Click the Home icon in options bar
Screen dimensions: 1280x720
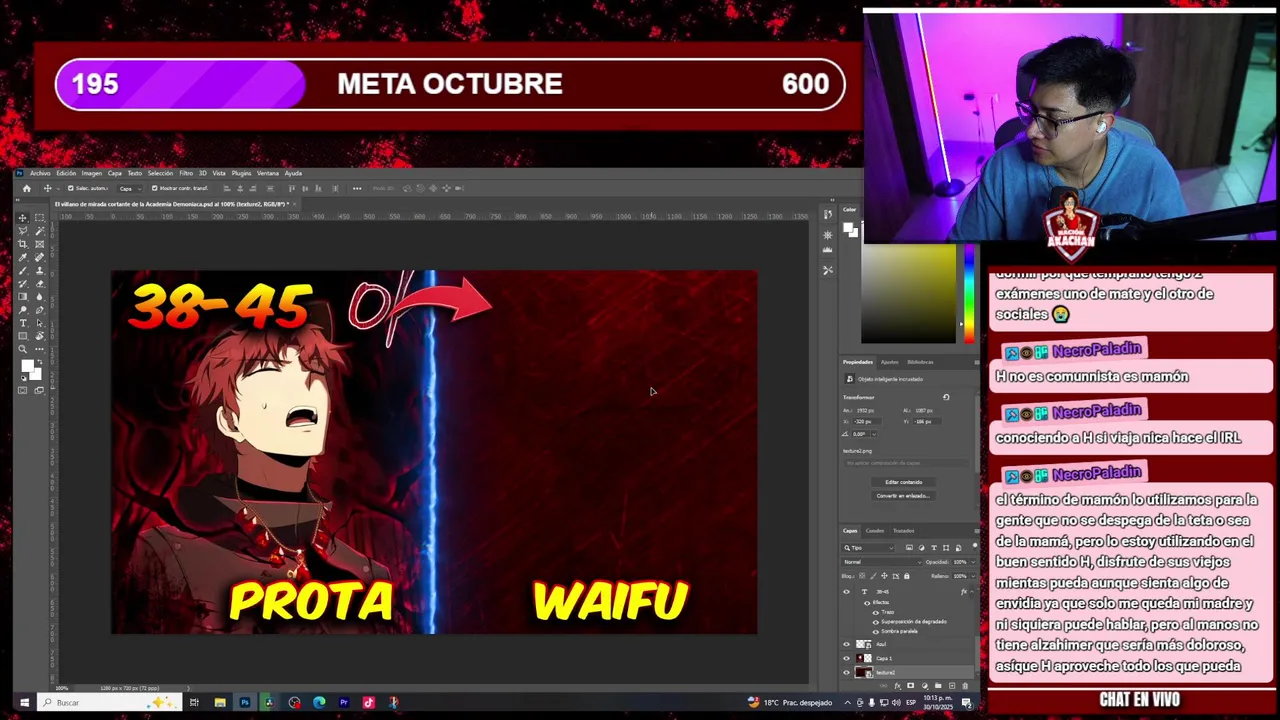(26, 188)
